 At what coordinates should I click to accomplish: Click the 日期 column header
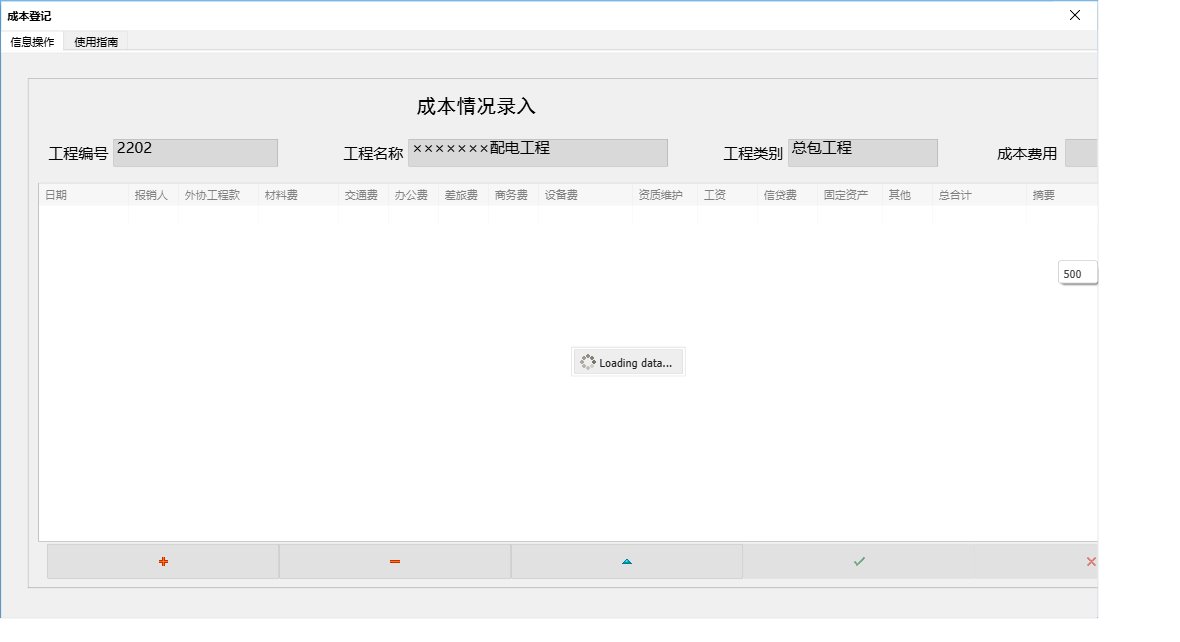[x=57, y=195]
